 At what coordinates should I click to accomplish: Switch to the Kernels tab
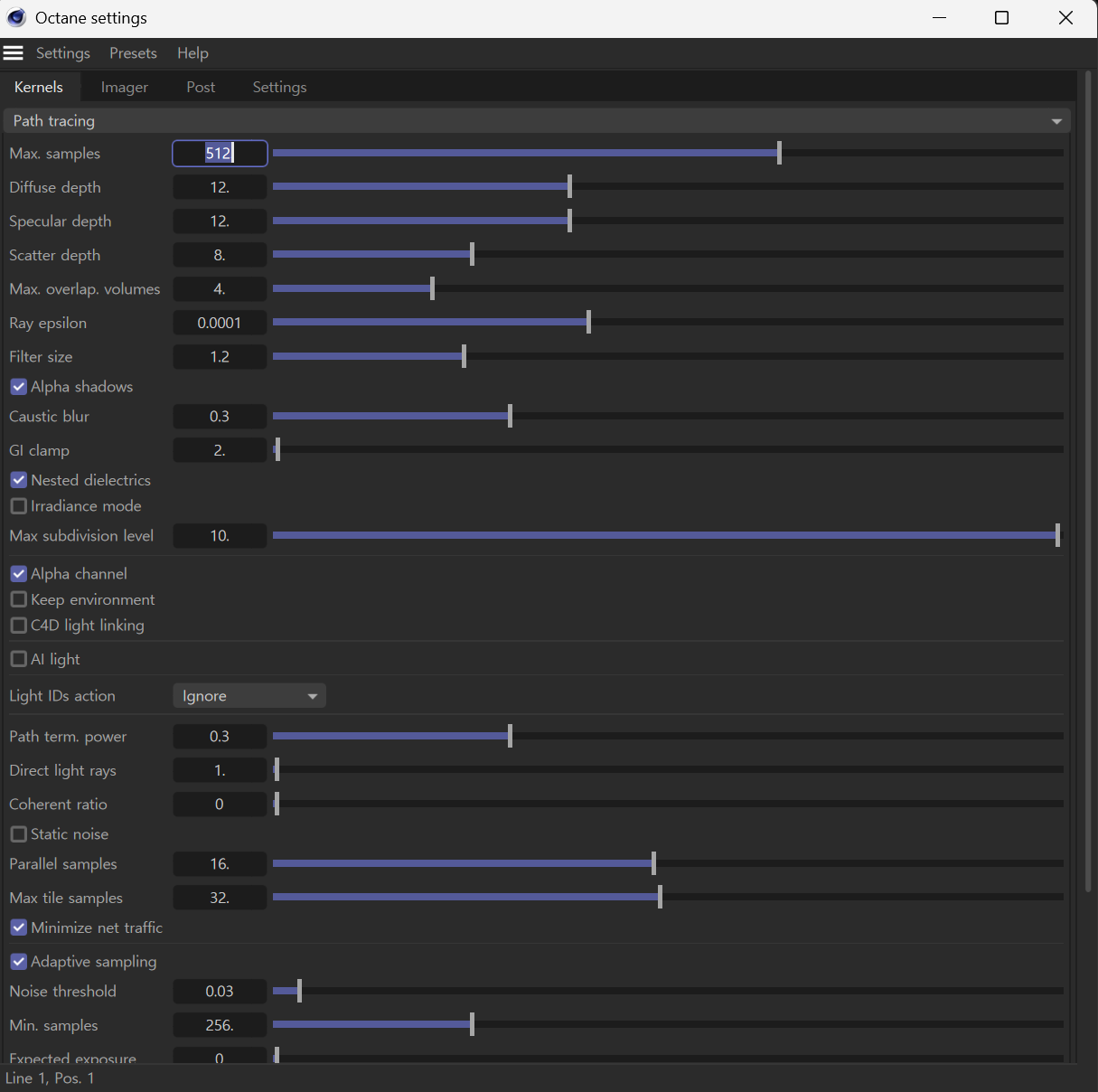tap(39, 87)
